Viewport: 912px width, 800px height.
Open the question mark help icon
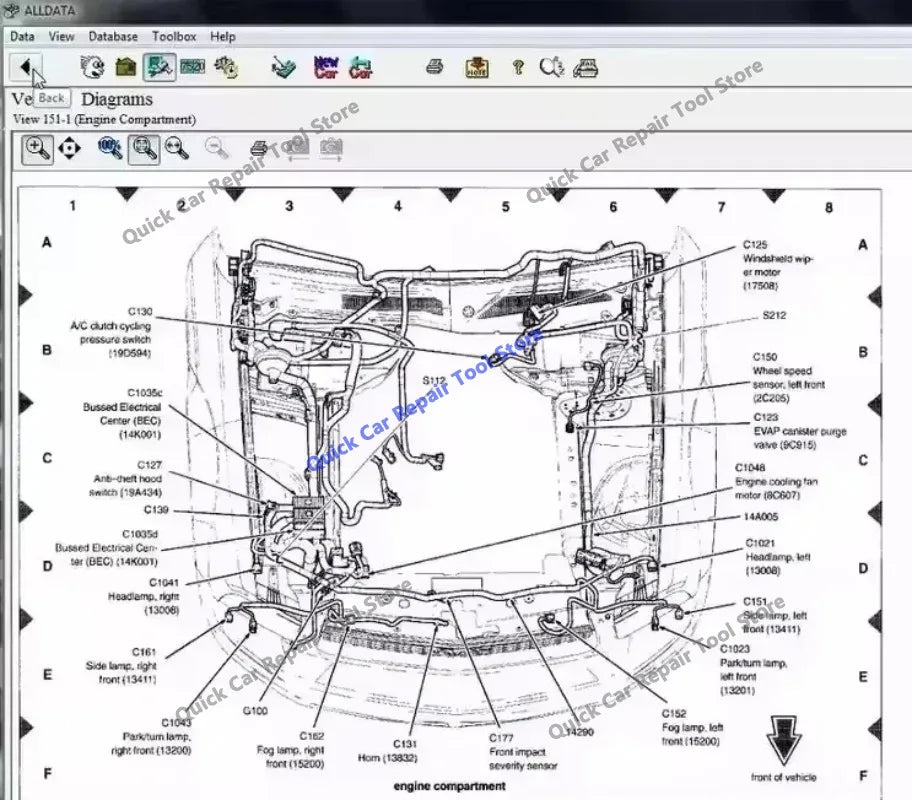point(518,67)
